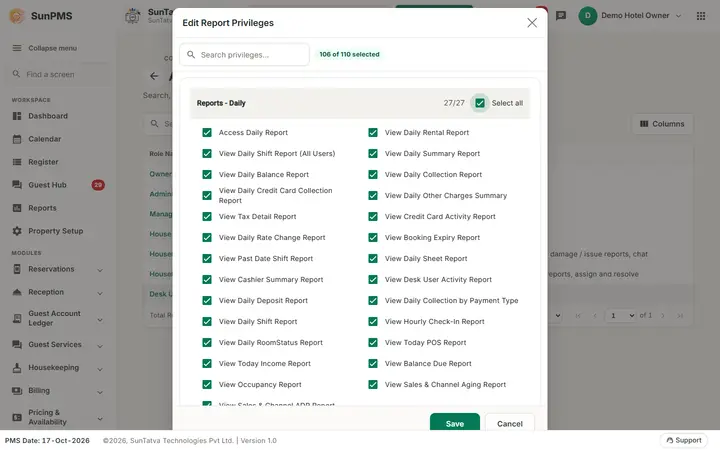Open the apps grid icon
The width and height of the screenshot is (720, 450).
tap(701, 16)
